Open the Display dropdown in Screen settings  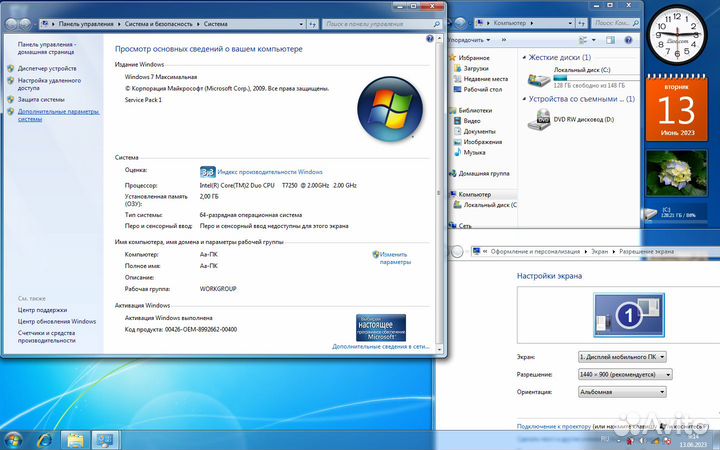click(x=622, y=357)
